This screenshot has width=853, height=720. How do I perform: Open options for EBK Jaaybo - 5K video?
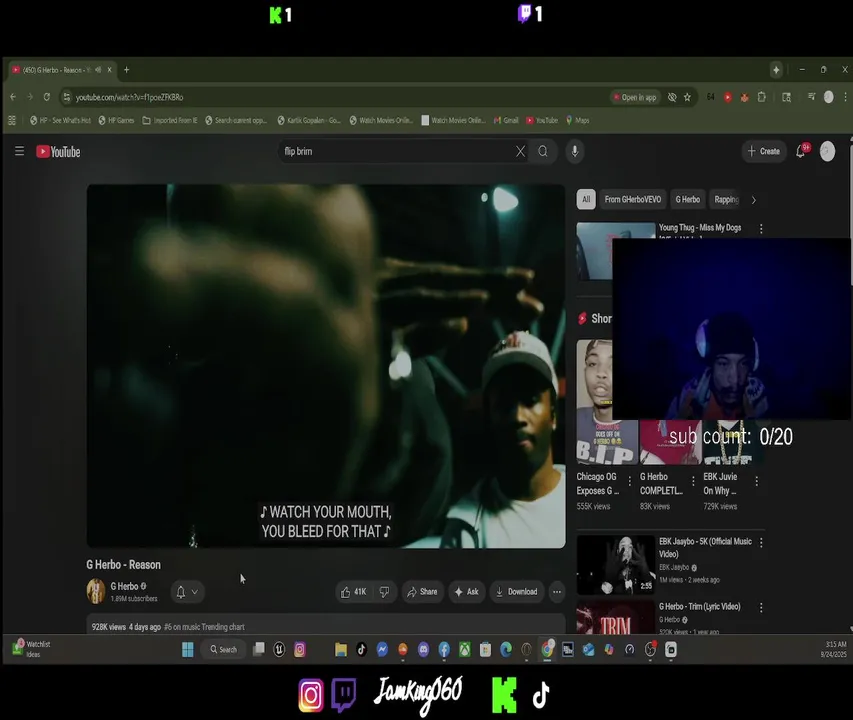(x=761, y=543)
